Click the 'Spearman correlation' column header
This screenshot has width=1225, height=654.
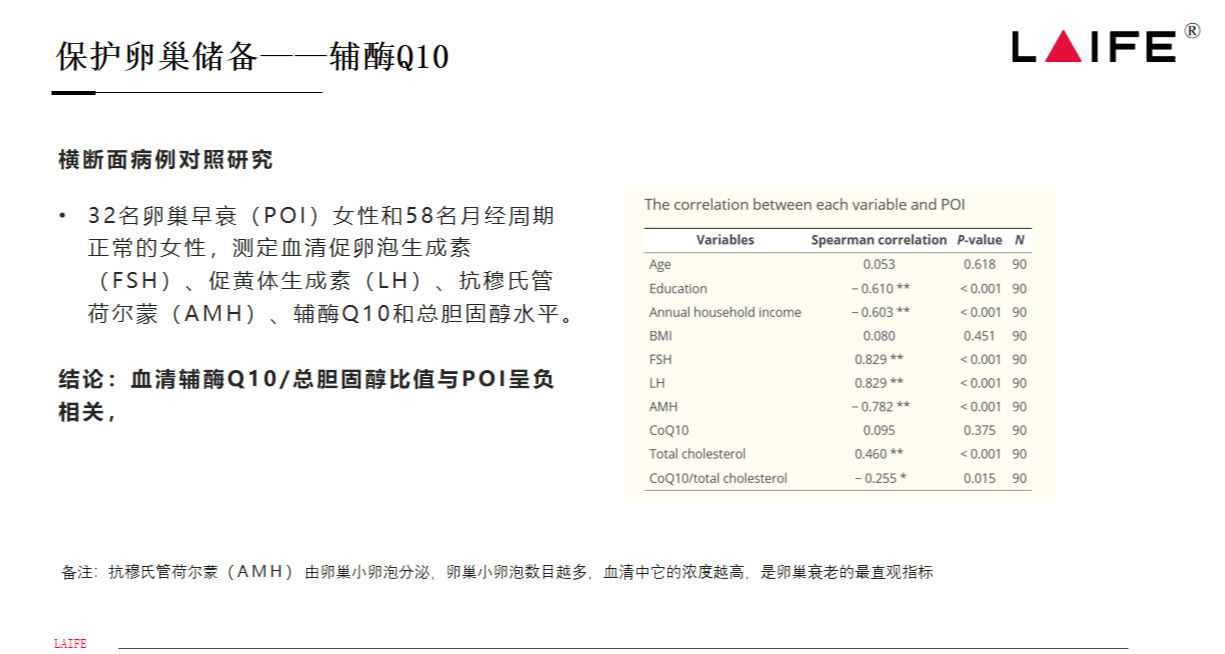878,240
